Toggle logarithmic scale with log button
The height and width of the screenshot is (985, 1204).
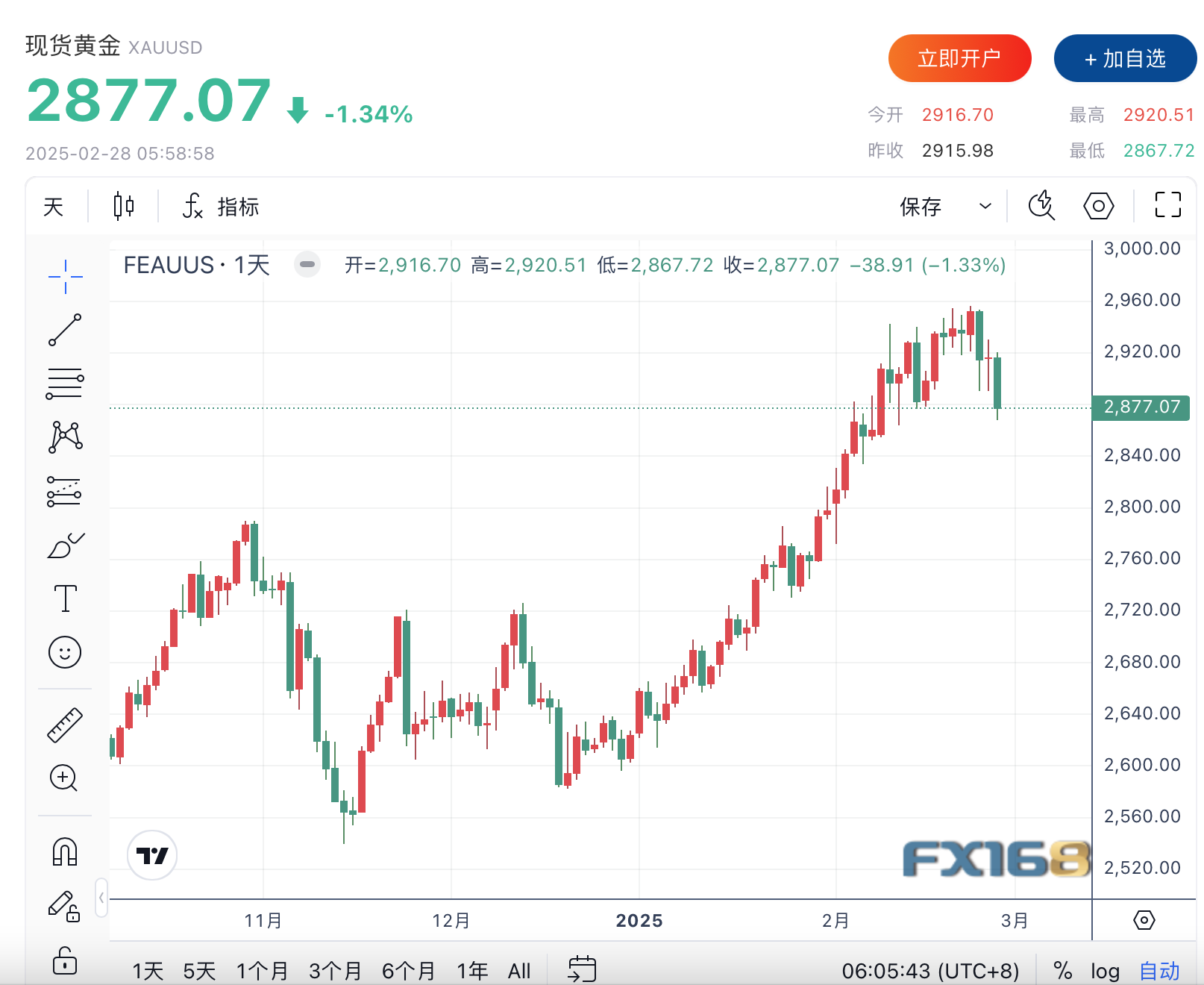click(x=1105, y=971)
